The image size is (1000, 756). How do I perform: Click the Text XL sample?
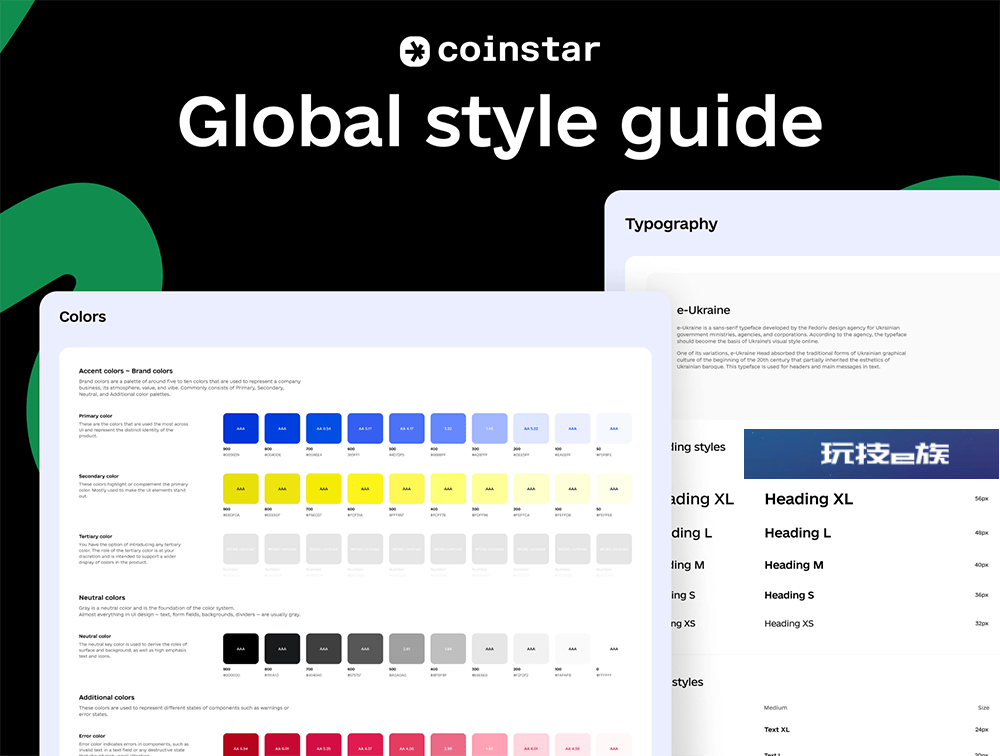(x=777, y=729)
